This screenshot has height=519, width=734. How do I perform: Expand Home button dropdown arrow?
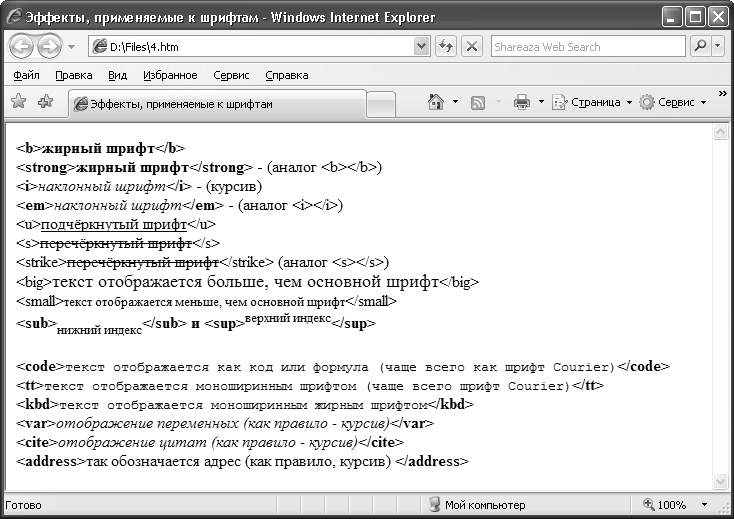455,102
